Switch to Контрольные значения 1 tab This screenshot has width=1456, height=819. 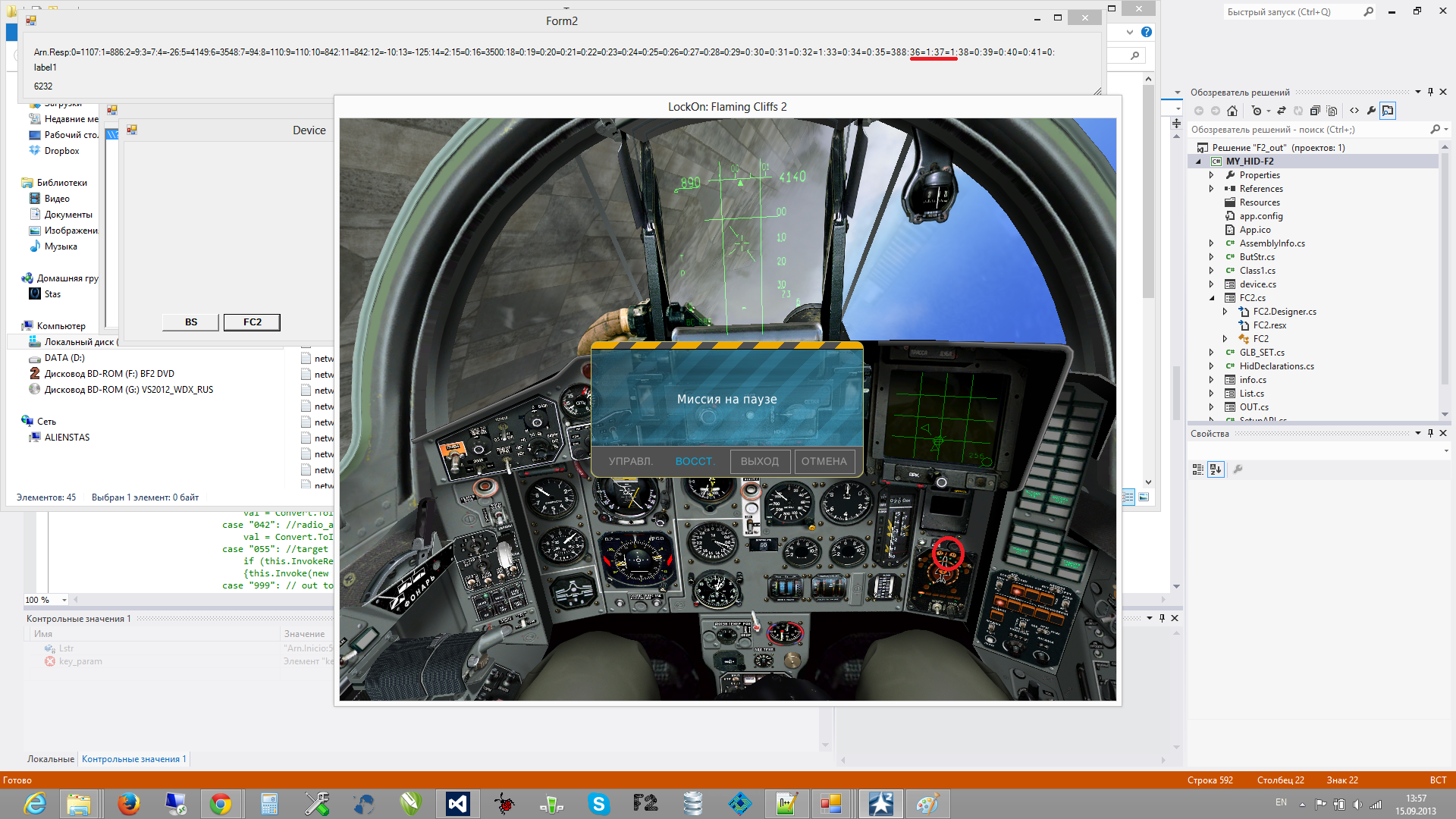[x=133, y=759]
